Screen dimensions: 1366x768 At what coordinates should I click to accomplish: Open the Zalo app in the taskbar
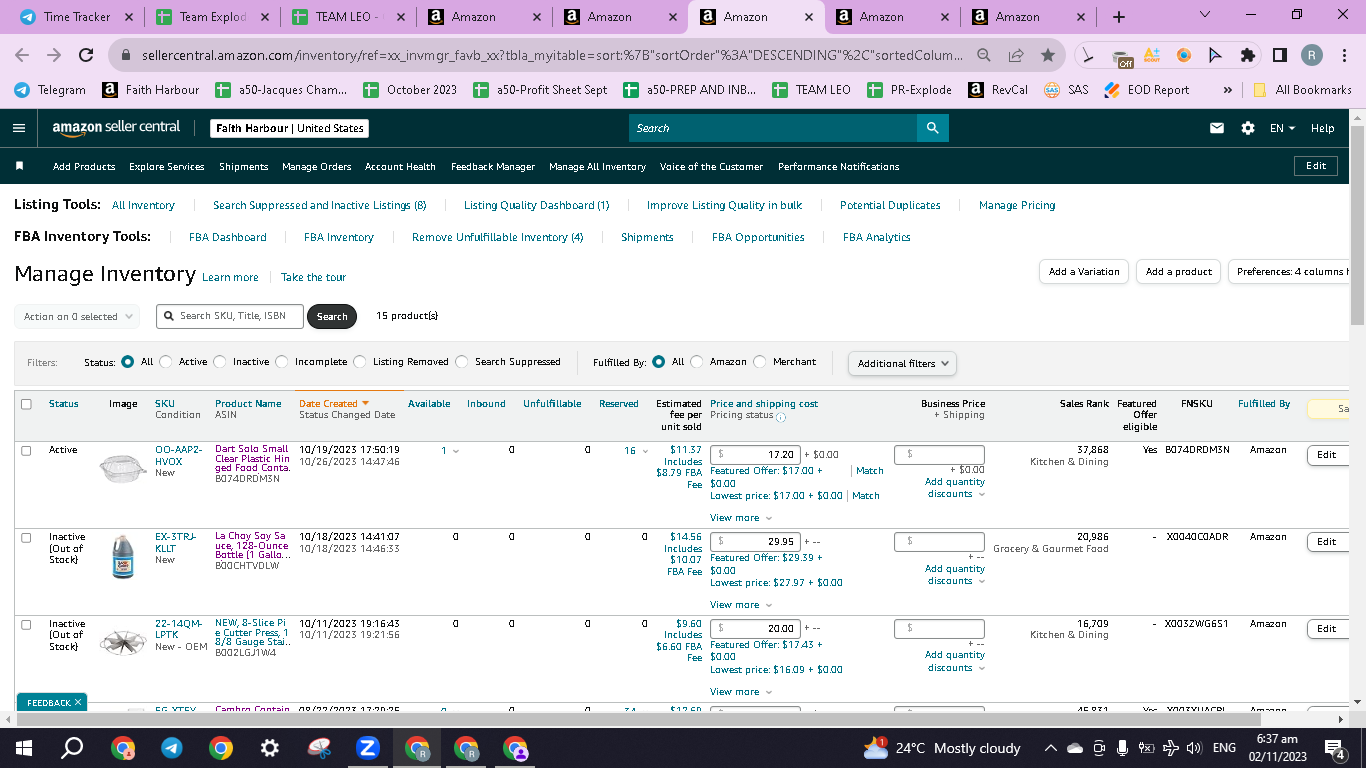click(368, 748)
